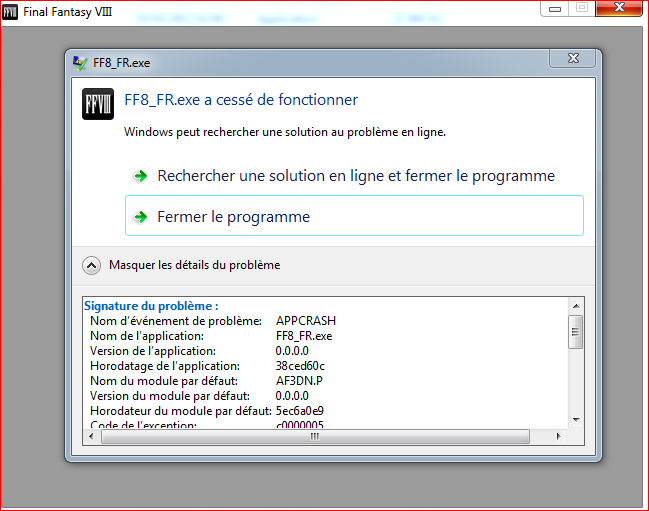Click the Final Fantasy VIII window title icon
This screenshot has width=649, height=511.
coord(10,12)
